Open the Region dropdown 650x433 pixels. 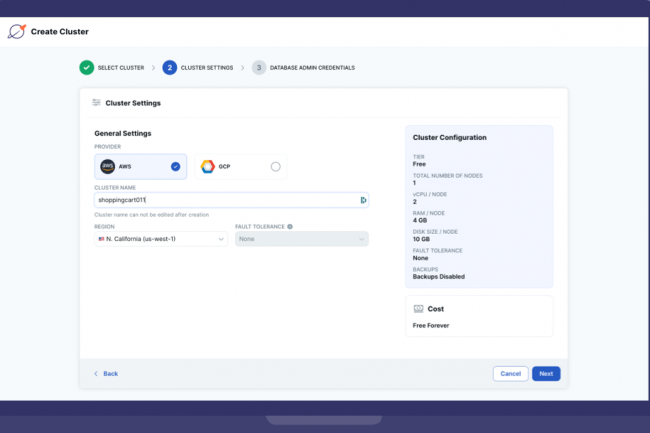[x=161, y=239]
